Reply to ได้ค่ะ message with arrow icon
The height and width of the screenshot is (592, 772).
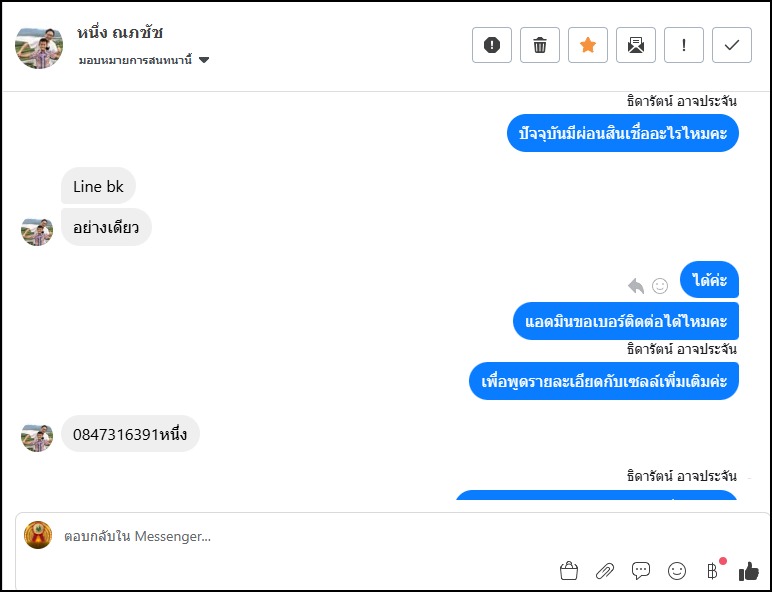(x=636, y=286)
